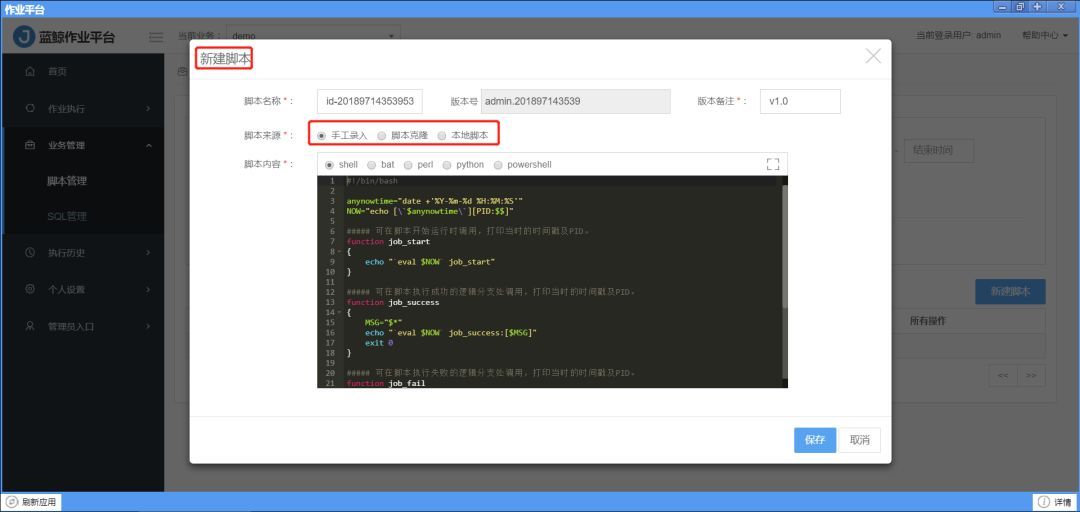Expand the 个人设置 sidebar menu
The width and height of the screenshot is (1080, 512).
click(x=149, y=289)
